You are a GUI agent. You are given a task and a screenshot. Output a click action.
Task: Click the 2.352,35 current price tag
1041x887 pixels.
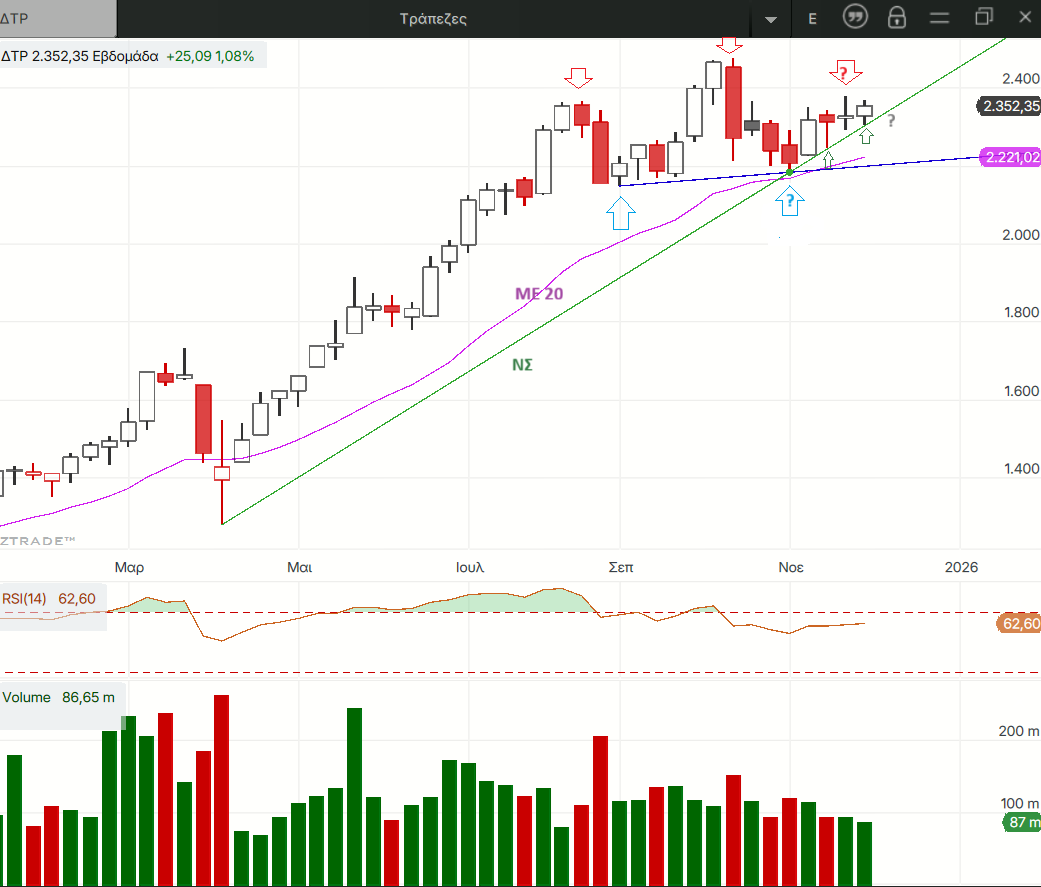(x=1010, y=107)
